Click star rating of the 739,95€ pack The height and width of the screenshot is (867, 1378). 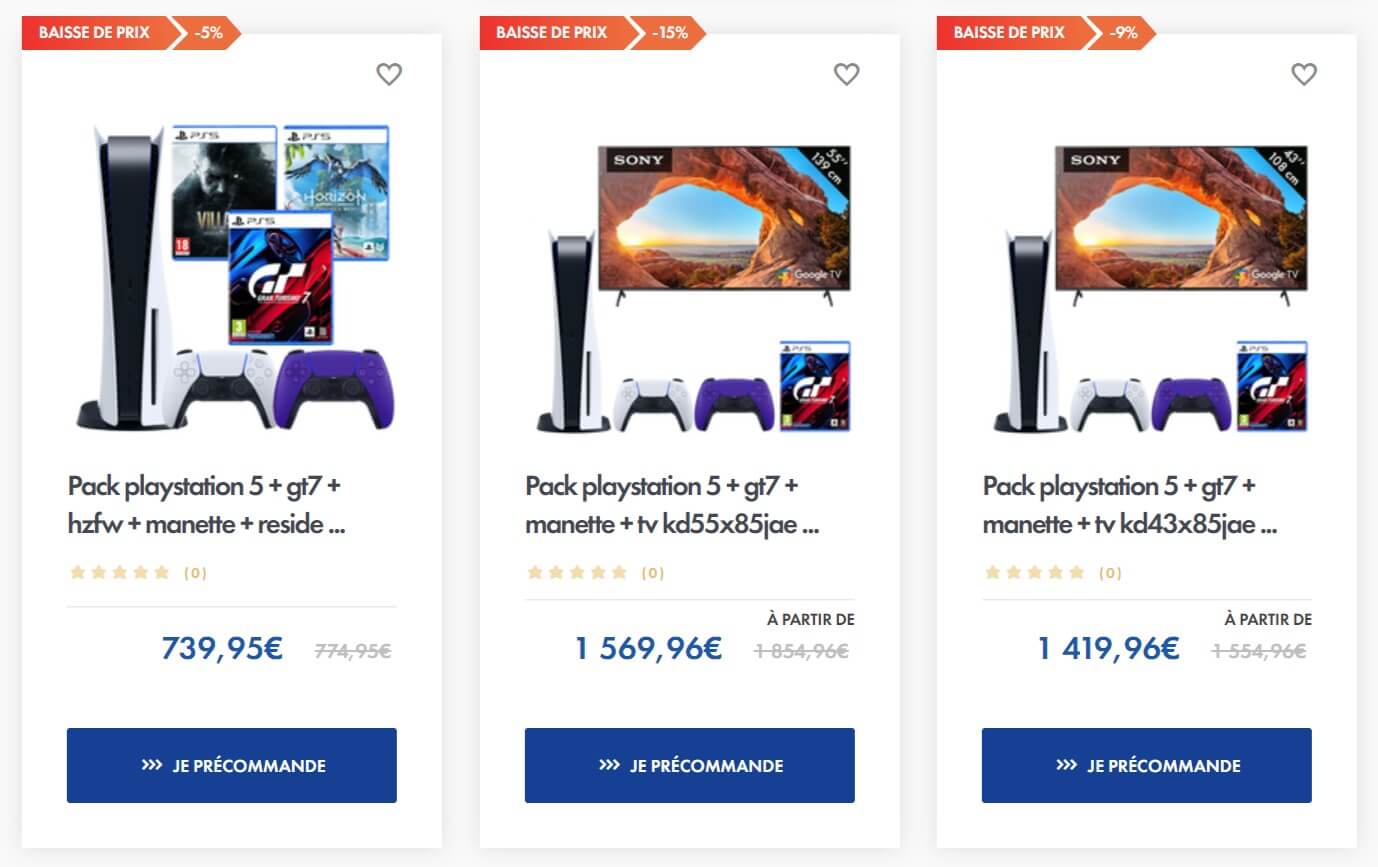pos(120,573)
